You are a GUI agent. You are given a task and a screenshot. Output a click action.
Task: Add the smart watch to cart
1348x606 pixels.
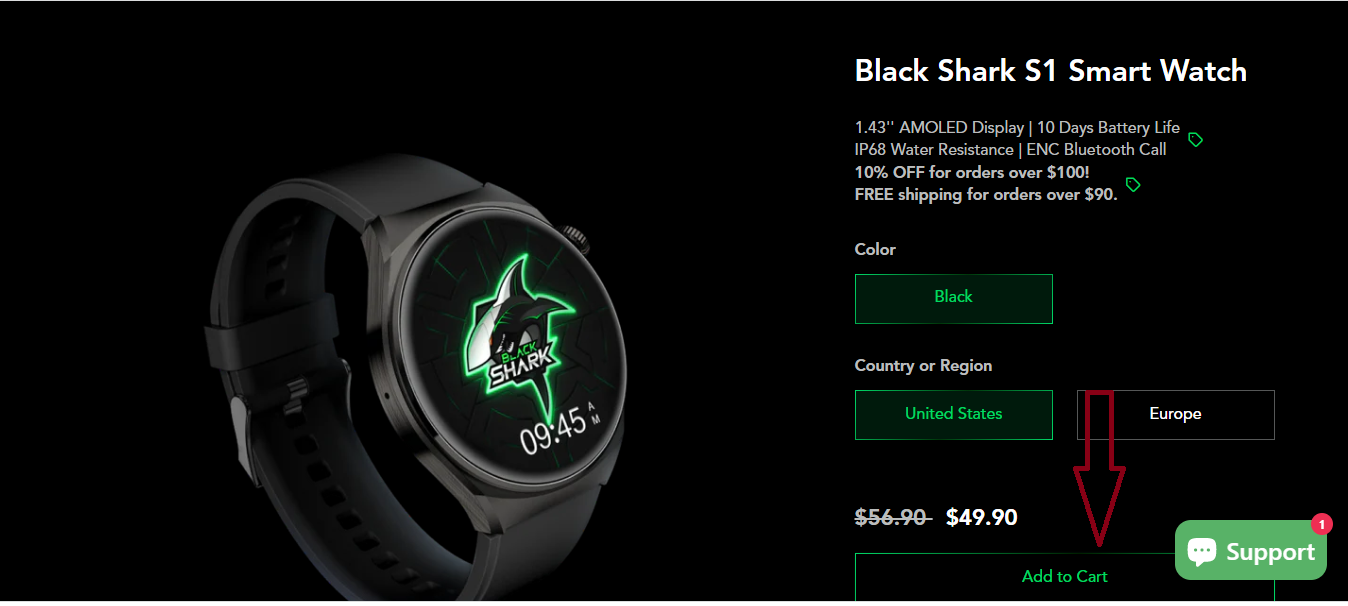point(1064,577)
